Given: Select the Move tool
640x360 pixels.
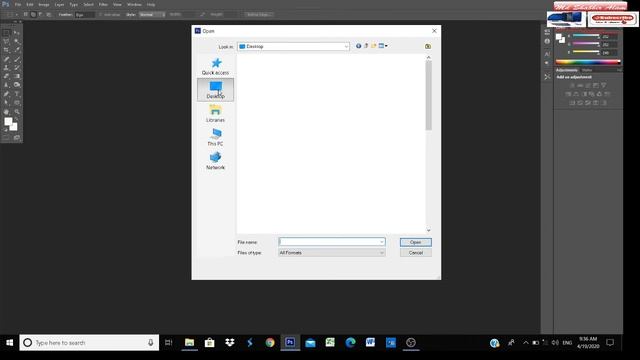Looking at the screenshot, I should 17,33.
